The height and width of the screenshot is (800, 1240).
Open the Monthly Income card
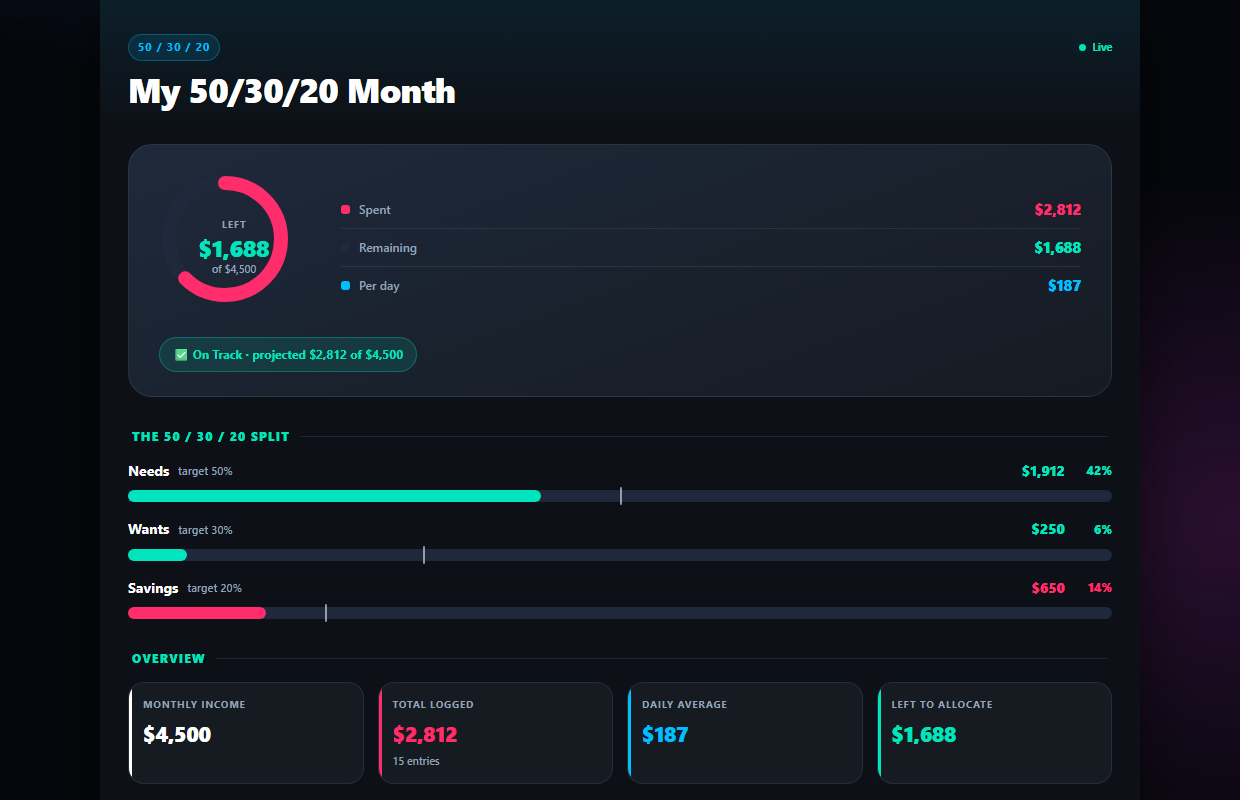pos(246,733)
